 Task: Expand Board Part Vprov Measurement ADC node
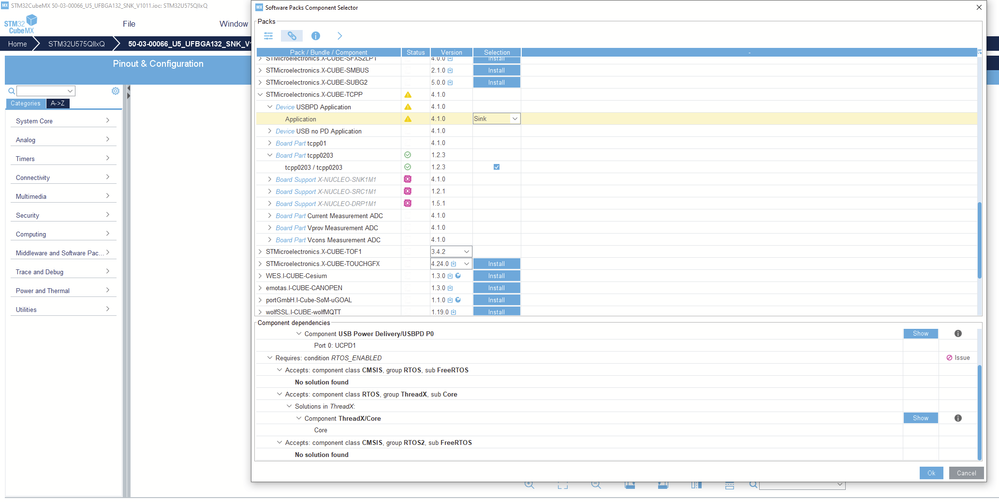270,227
